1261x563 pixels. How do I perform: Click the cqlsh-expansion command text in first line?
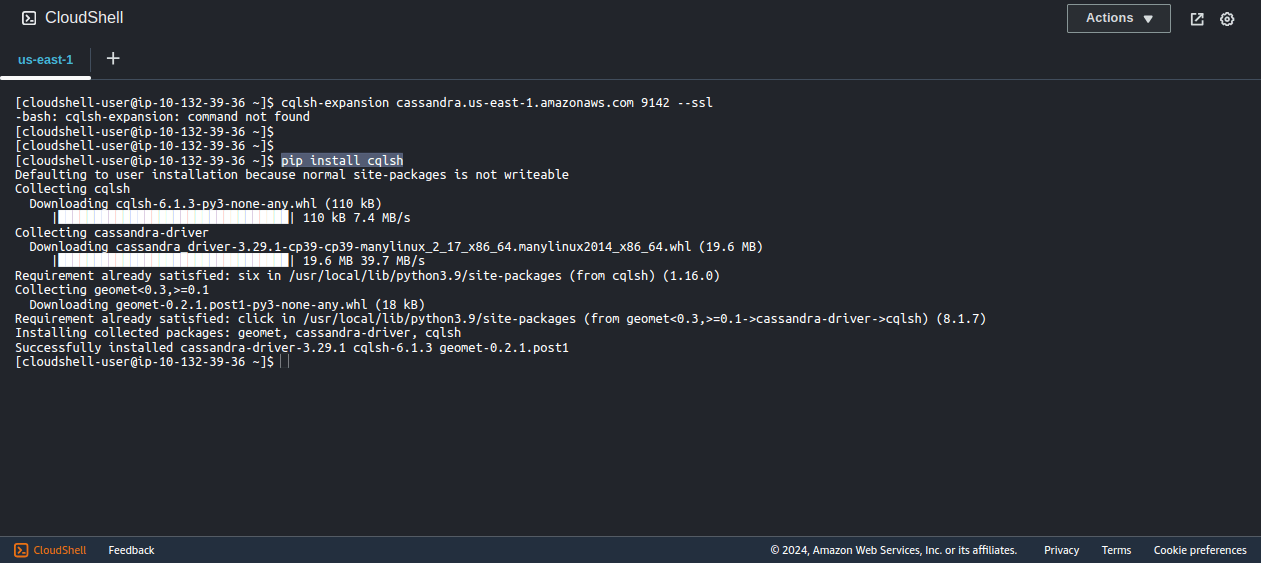pos(334,102)
